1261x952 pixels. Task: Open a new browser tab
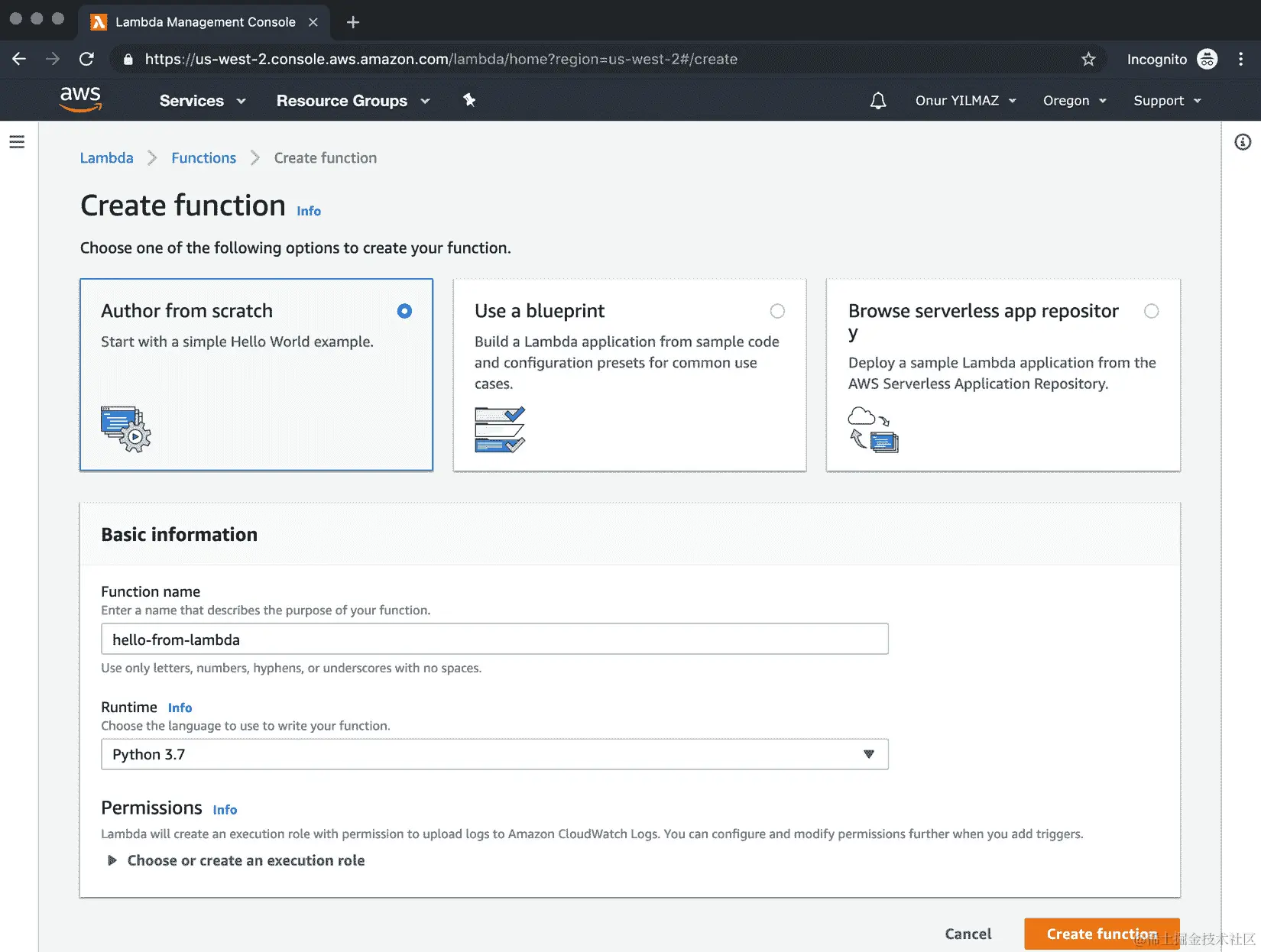352,22
